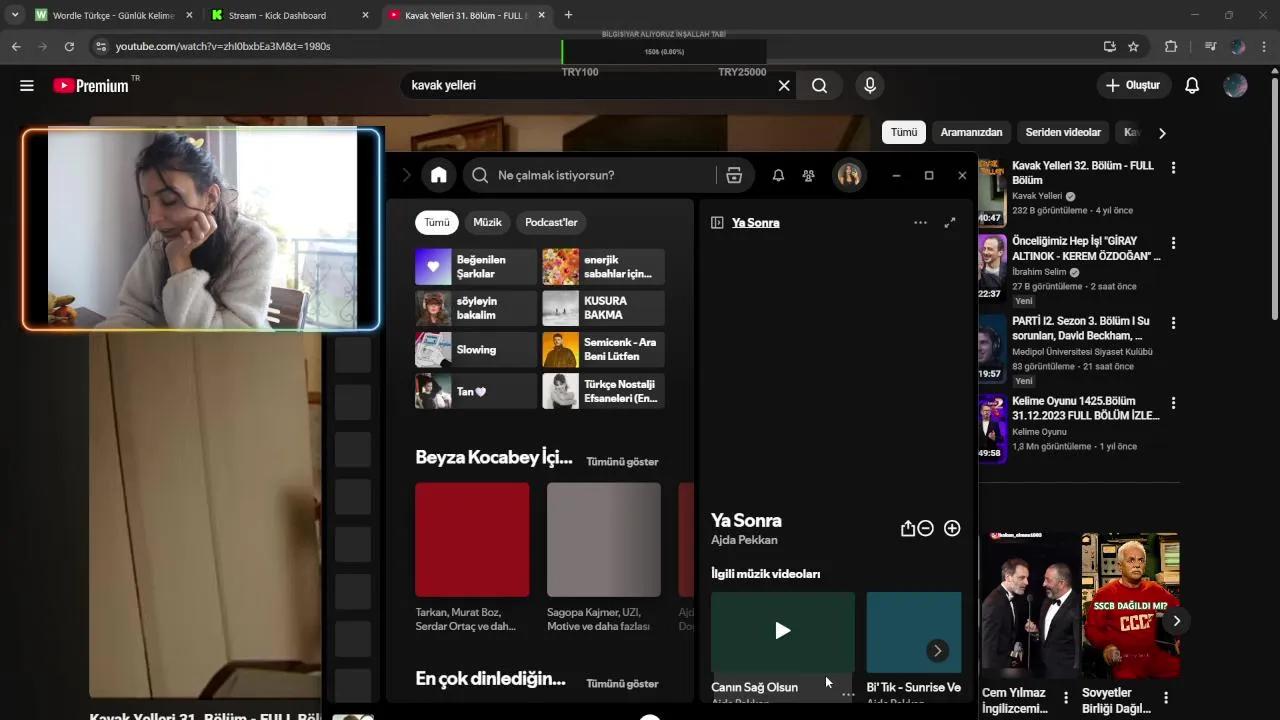Expand Now Playing panel to fullscreen
This screenshot has height=720, width=1280.
tap(950, 222)
